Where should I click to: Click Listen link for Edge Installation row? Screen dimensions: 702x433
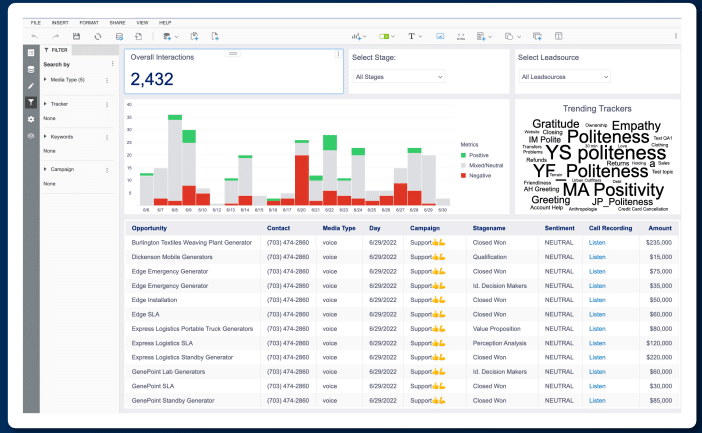coord(597,300)
